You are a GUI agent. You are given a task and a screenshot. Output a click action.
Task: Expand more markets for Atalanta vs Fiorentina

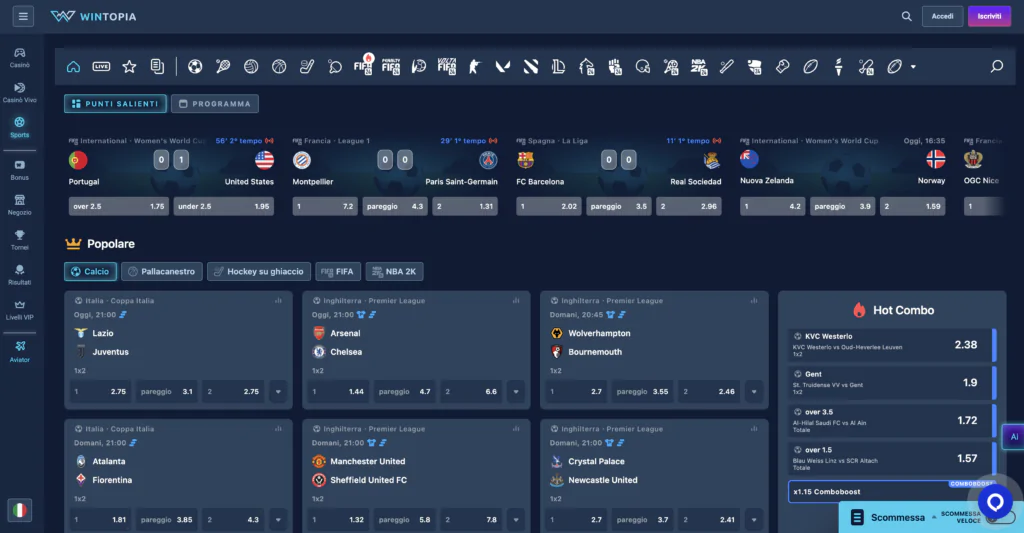pos(278,520)
